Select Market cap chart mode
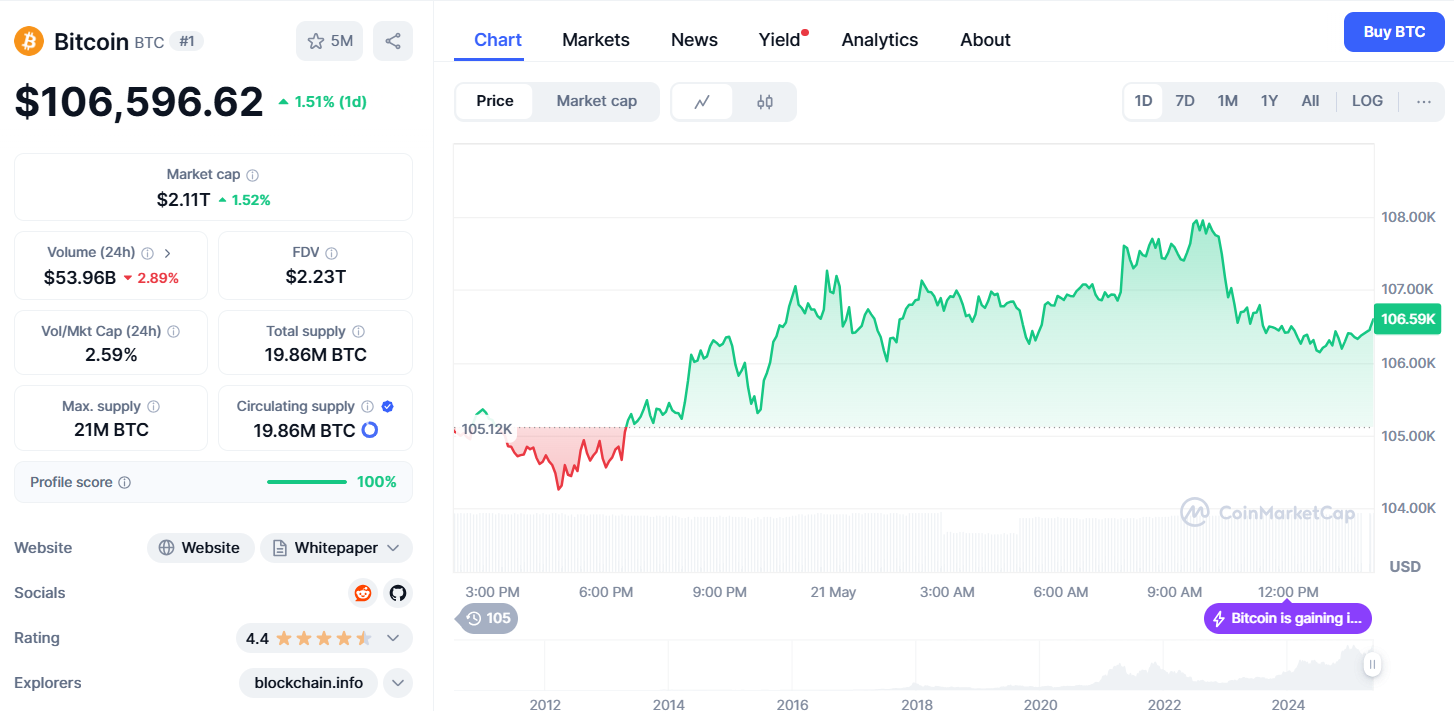This screenshot has height=711, width=1454. (597, 101)
